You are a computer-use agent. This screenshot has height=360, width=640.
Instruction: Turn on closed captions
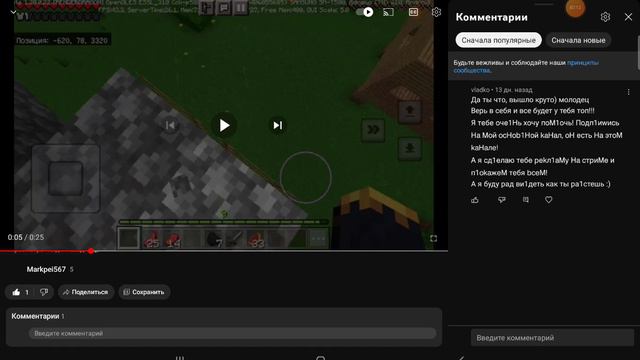(413, 12)
